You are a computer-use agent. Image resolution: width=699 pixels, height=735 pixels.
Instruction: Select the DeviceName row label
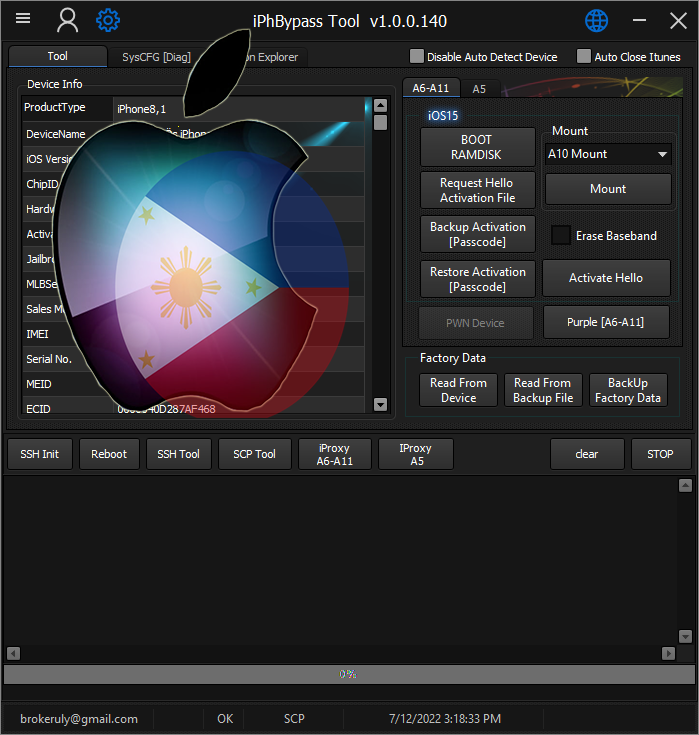[x=56, y=134]
